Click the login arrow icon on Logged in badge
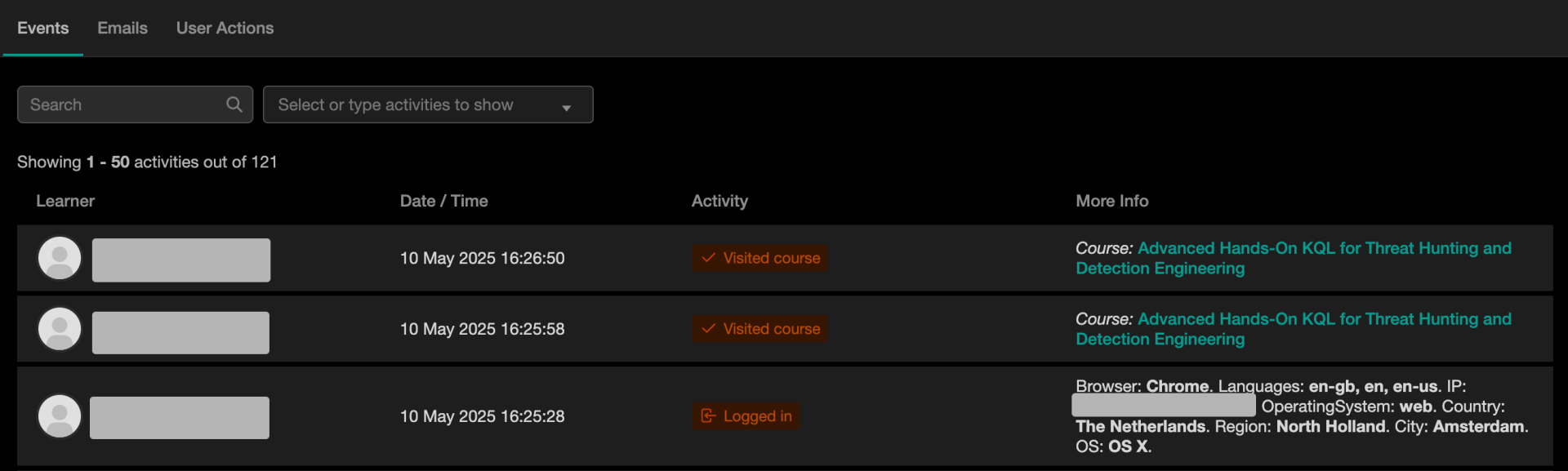 708,416
